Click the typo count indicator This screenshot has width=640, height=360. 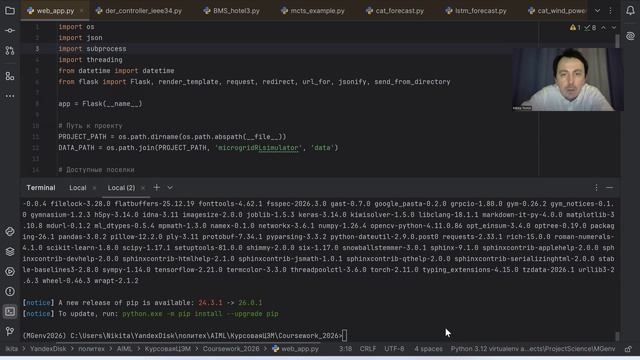point(590,28)
